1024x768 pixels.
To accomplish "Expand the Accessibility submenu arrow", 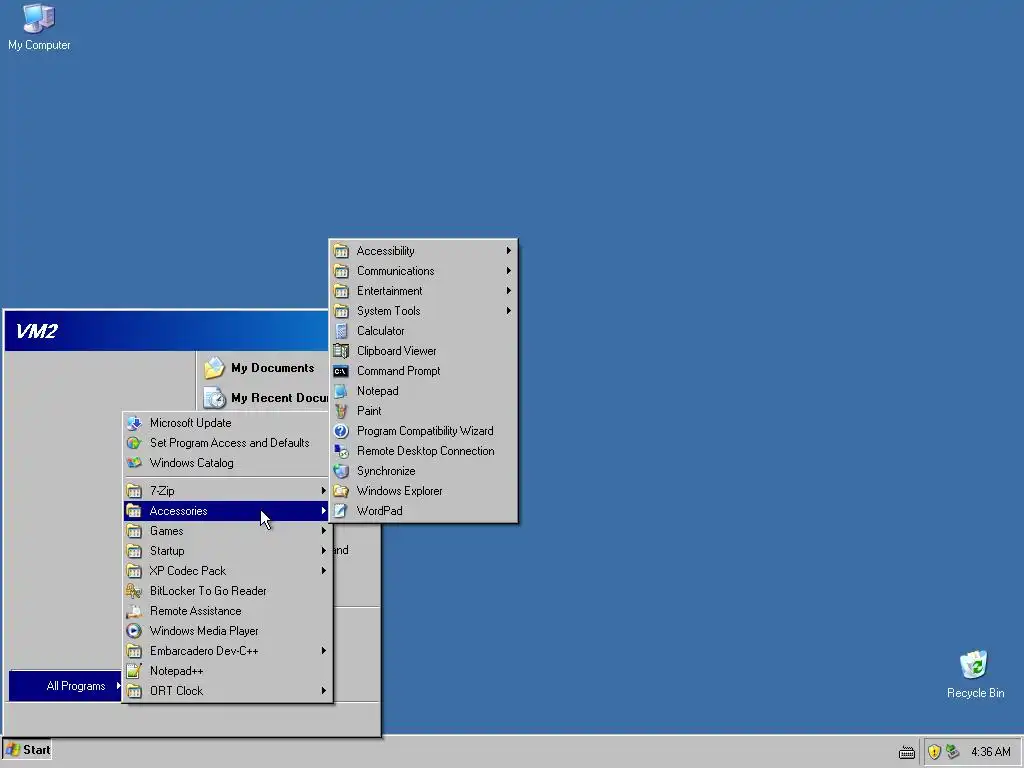I will [x=509, y=251].
